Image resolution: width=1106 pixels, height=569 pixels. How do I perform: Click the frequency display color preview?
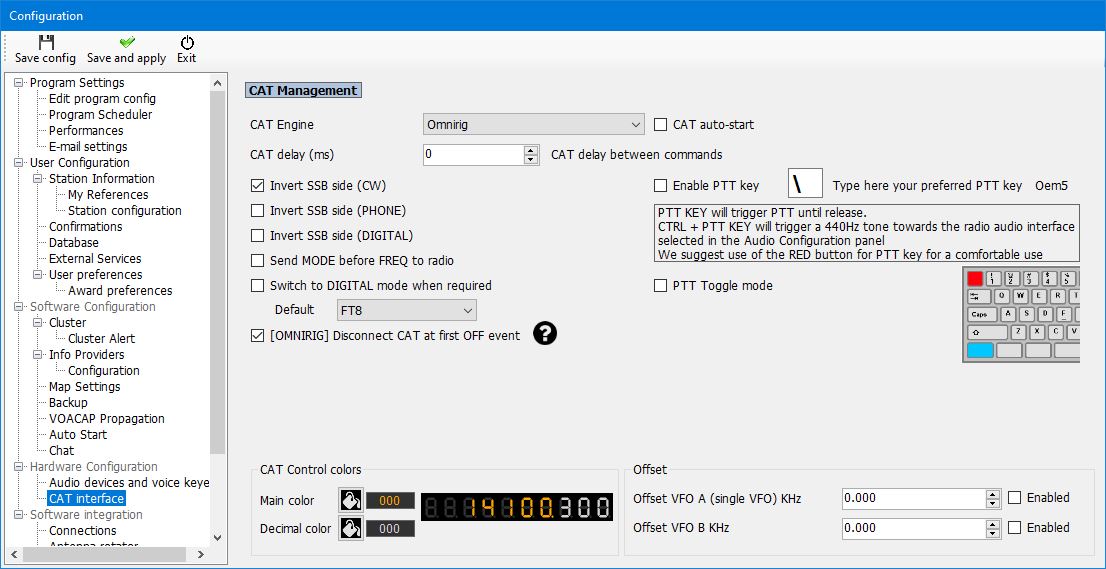click(x=517, y=507)
